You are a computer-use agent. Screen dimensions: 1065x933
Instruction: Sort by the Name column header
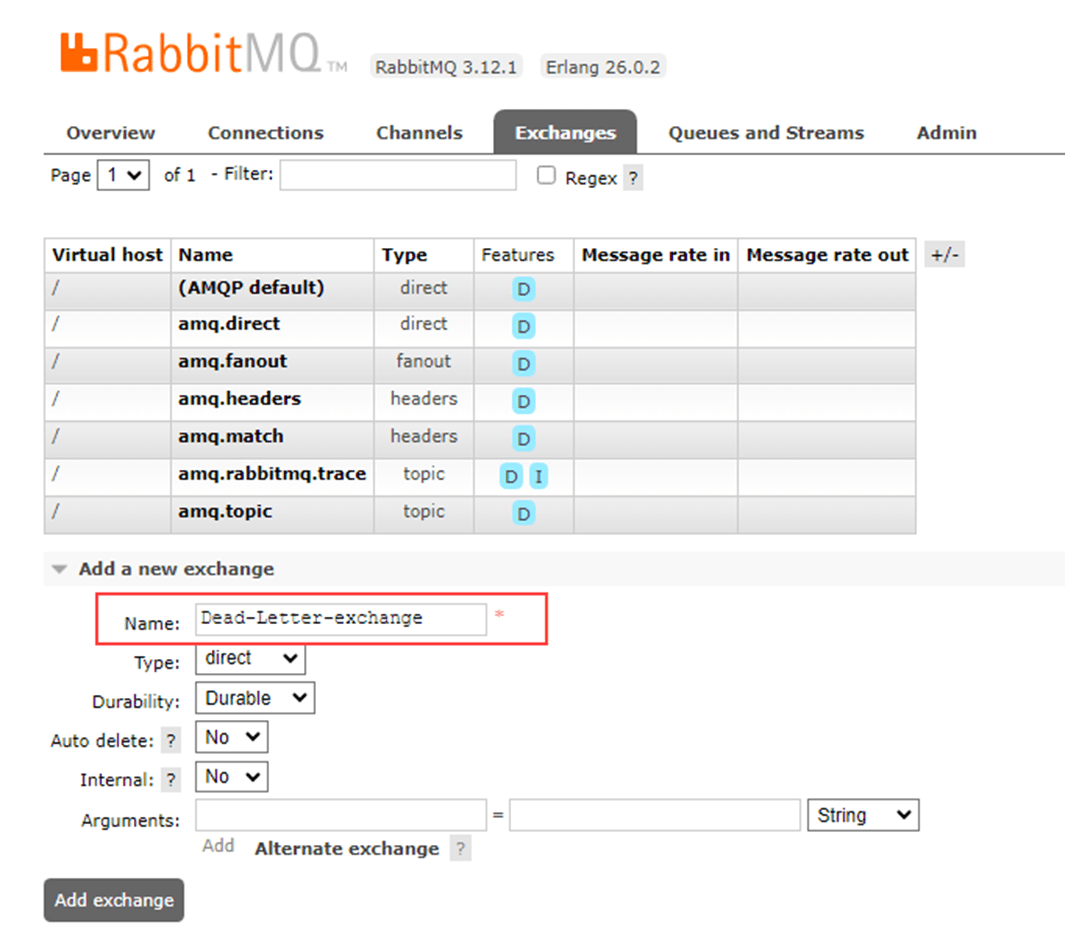pyautogui.click(x=205, y=255)
